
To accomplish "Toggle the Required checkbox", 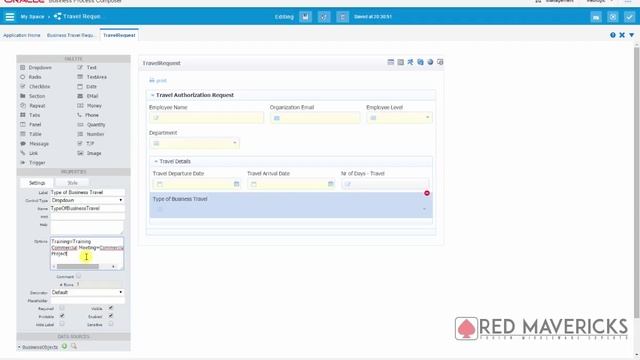I will click(62, 308).
